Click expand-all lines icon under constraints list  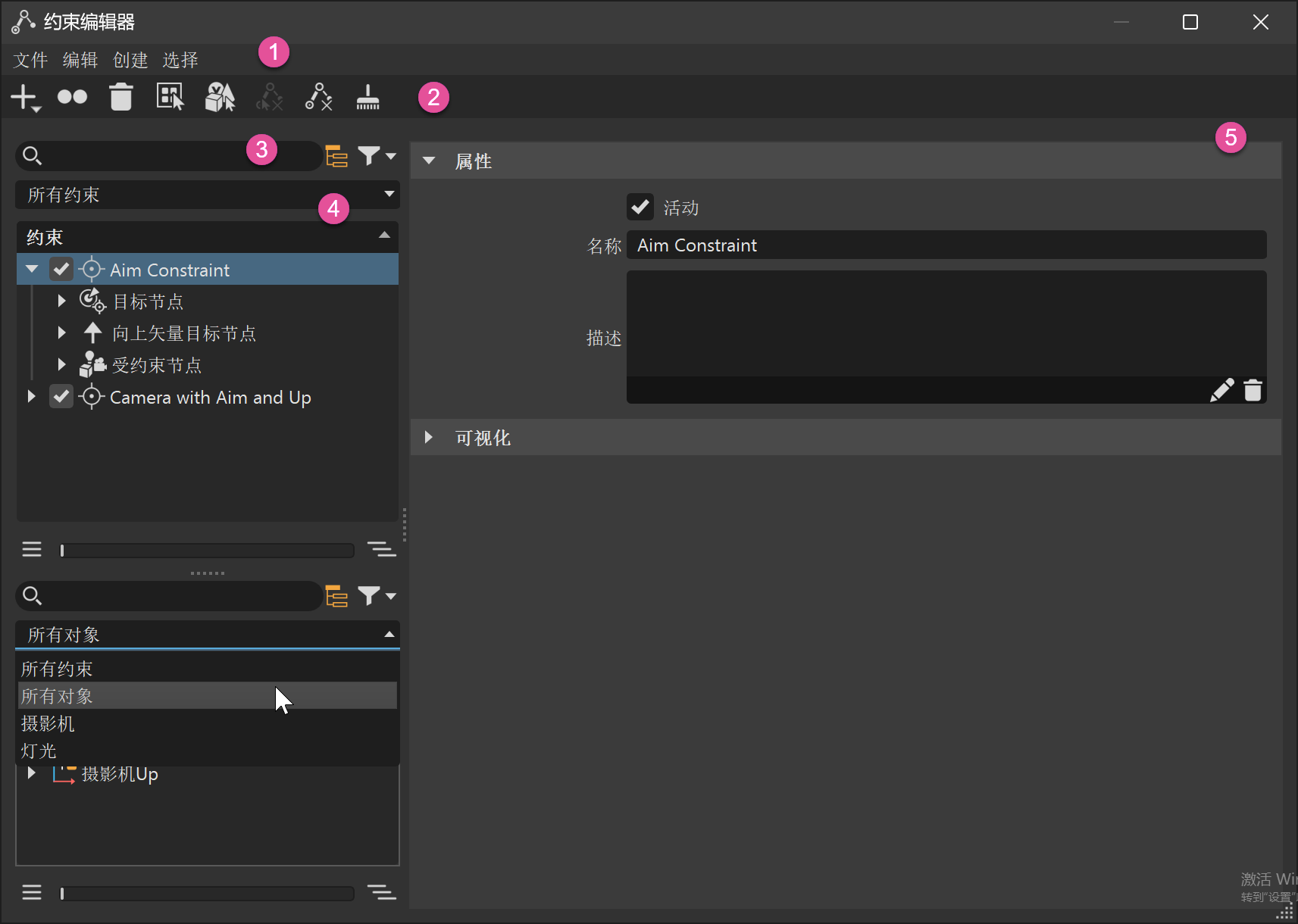(32, 549)
